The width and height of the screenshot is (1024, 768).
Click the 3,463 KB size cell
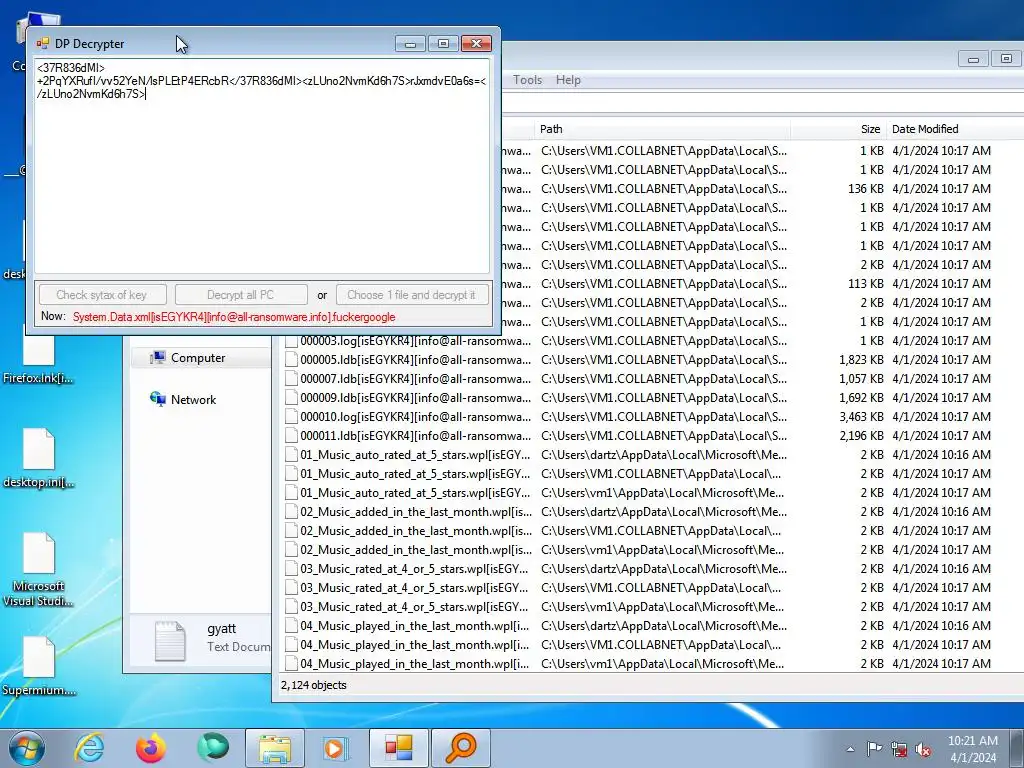[x=861, y=417]
